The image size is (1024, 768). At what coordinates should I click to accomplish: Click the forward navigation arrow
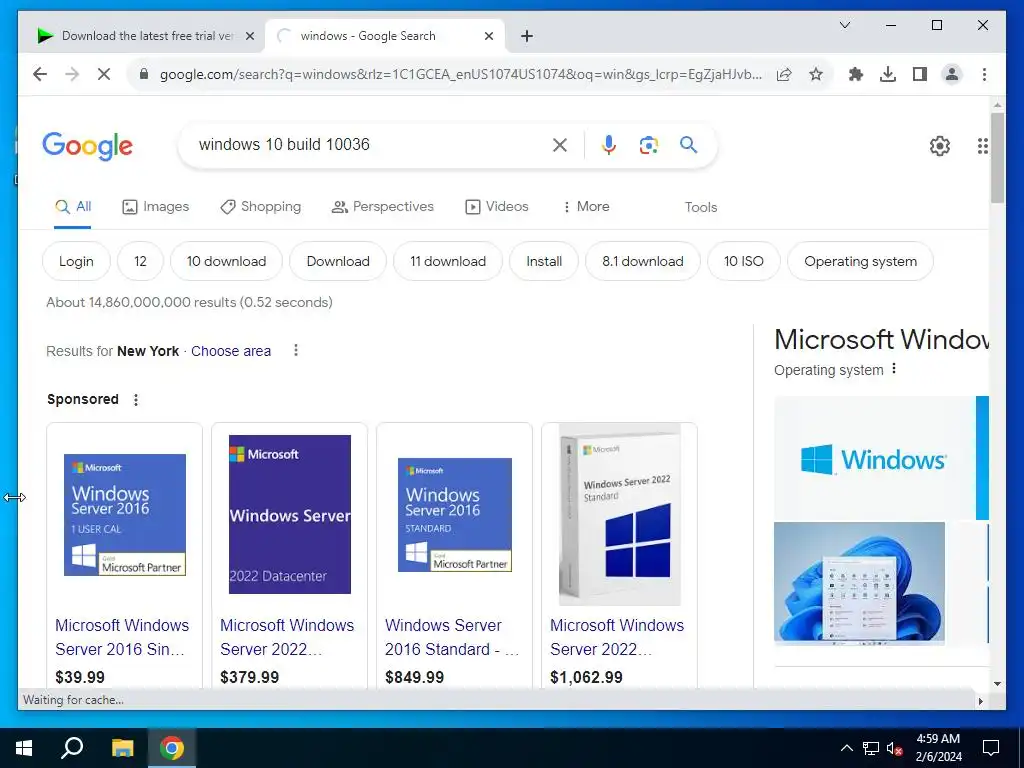point(72,74)
